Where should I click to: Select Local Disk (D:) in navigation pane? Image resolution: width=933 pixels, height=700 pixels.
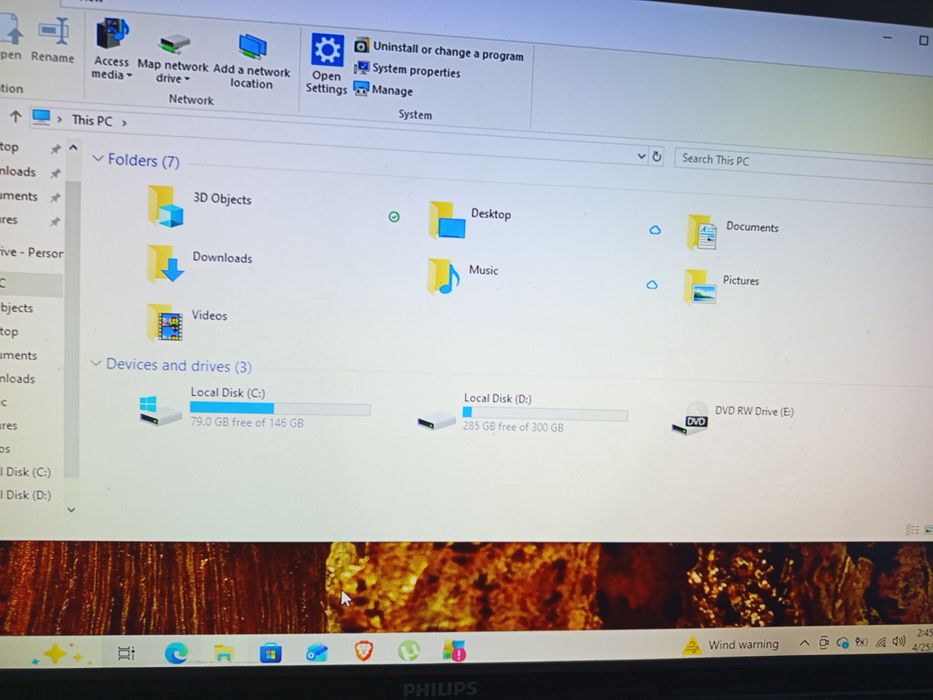(x=26, y=495)
